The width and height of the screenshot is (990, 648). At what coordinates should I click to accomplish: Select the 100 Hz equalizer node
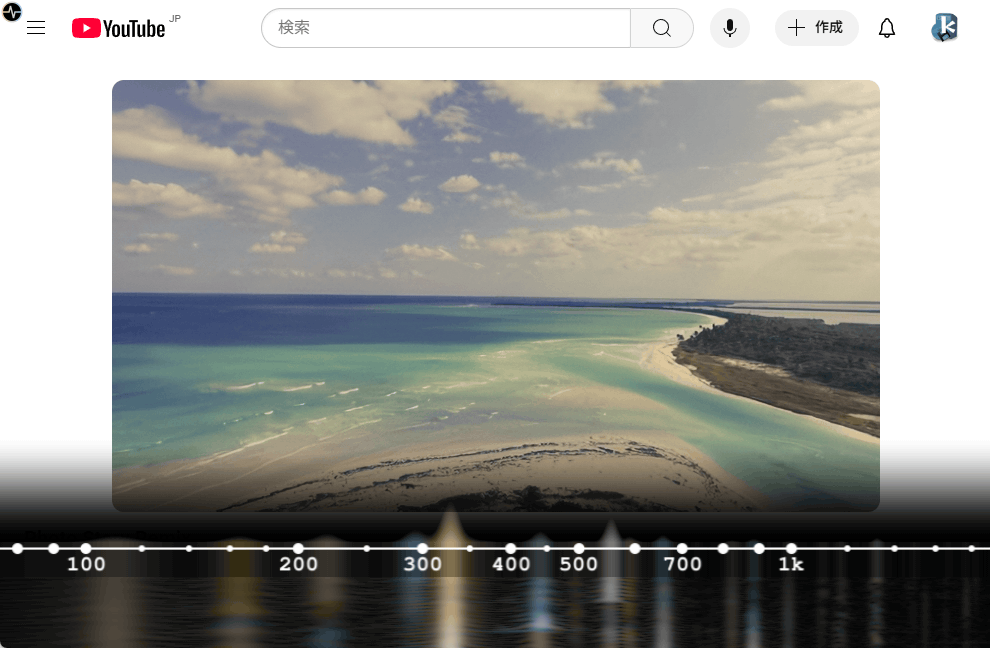click(86, 548)
